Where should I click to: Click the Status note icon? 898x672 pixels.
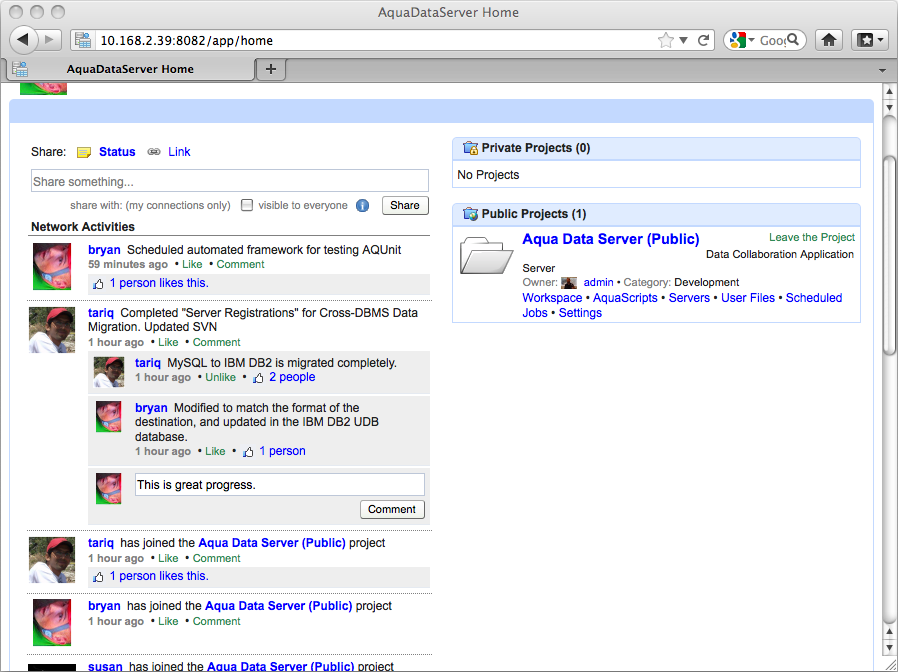[84, 152]
